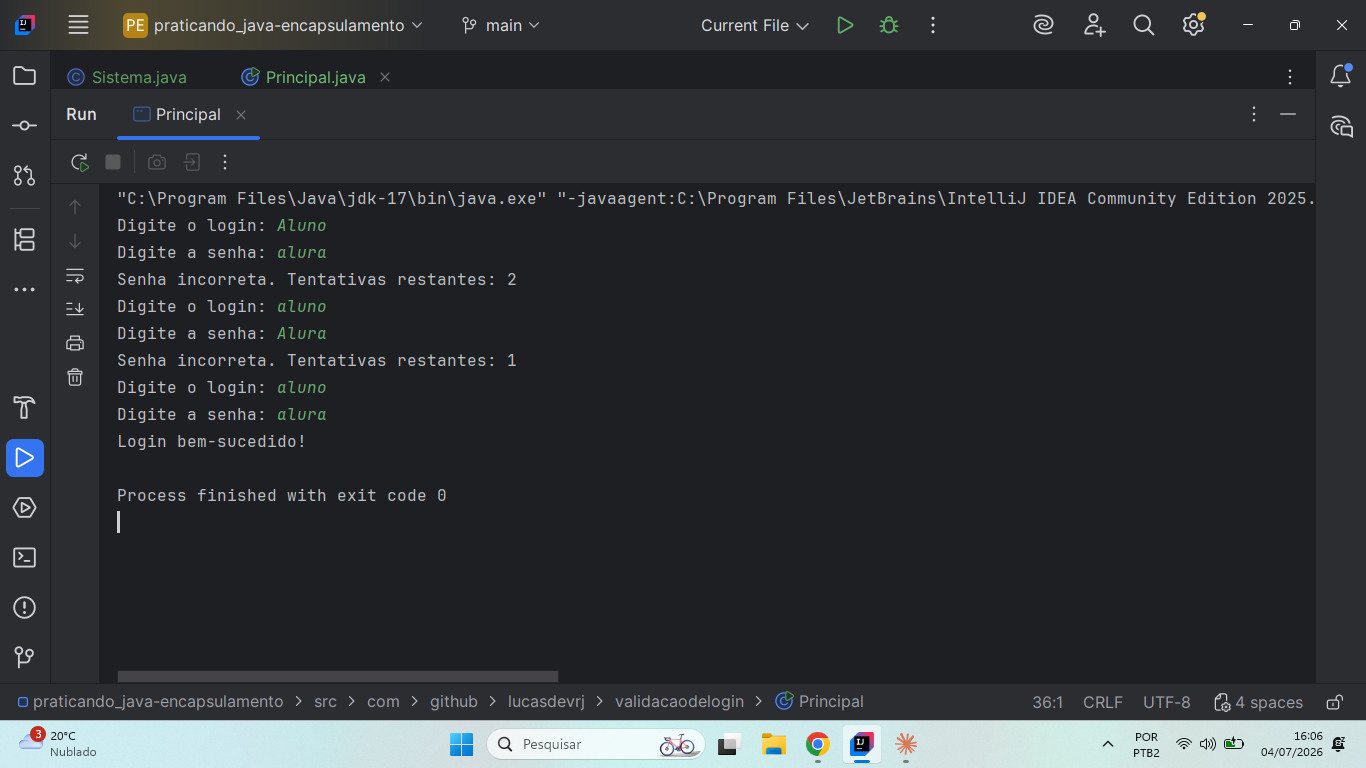Click the UTF-8 encoding indicator
The image size is (1366, 768).
point(1166,702)
